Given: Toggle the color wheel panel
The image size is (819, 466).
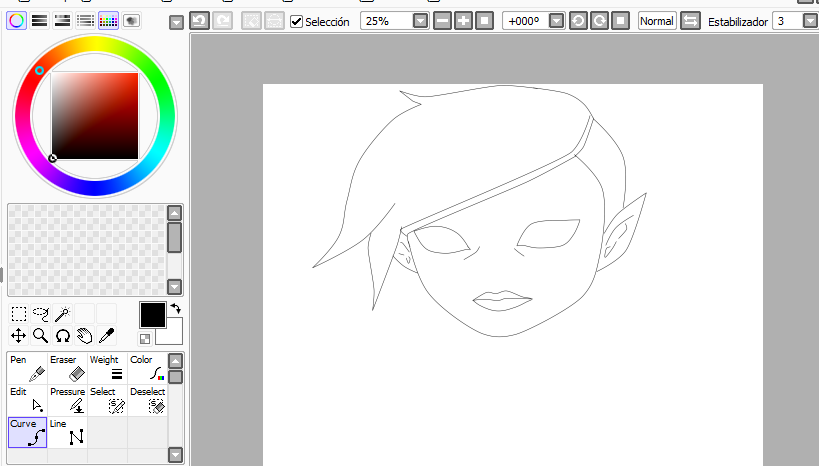Looking at the screenshot, I should click(17, 21).
